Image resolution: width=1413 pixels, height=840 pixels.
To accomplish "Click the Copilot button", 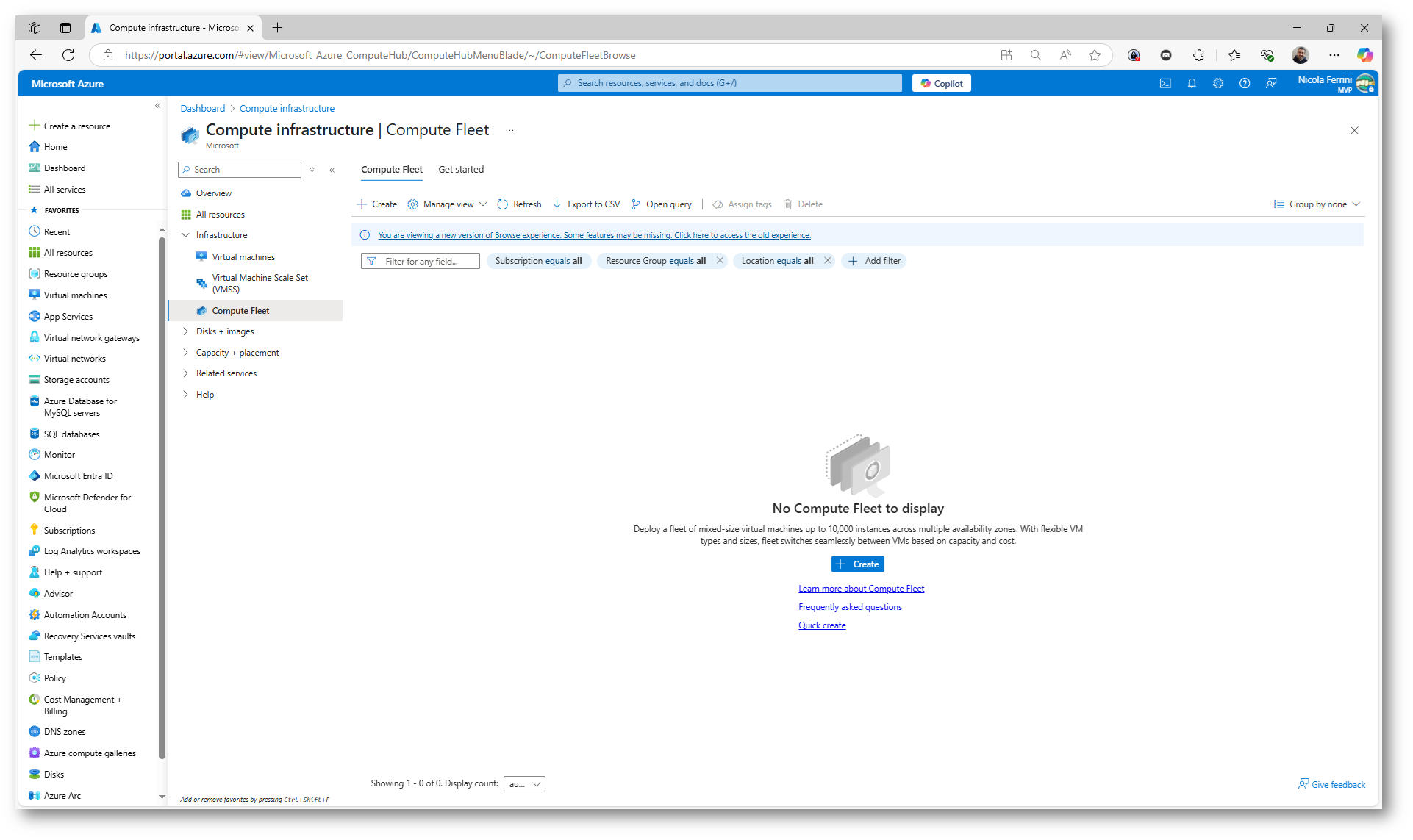I will [x=942, y=83].
